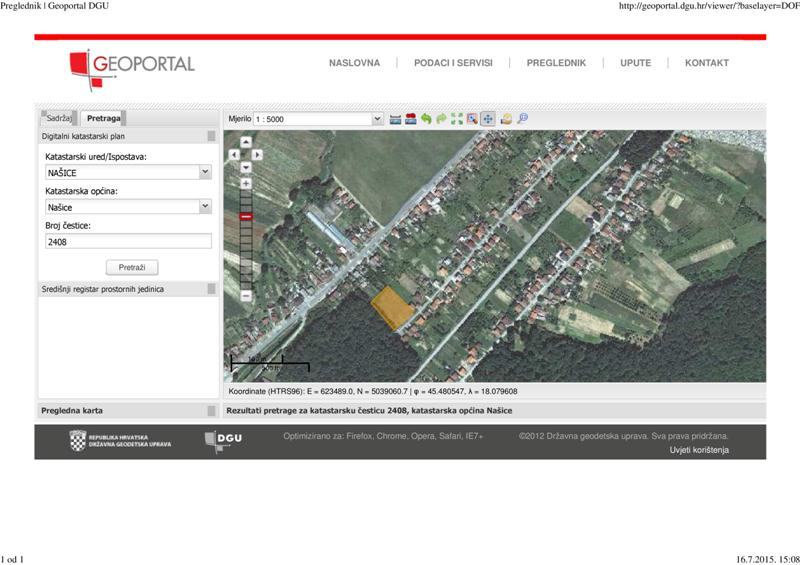
Task: Click the measure distance ruler icon
Action: point(395,119)
